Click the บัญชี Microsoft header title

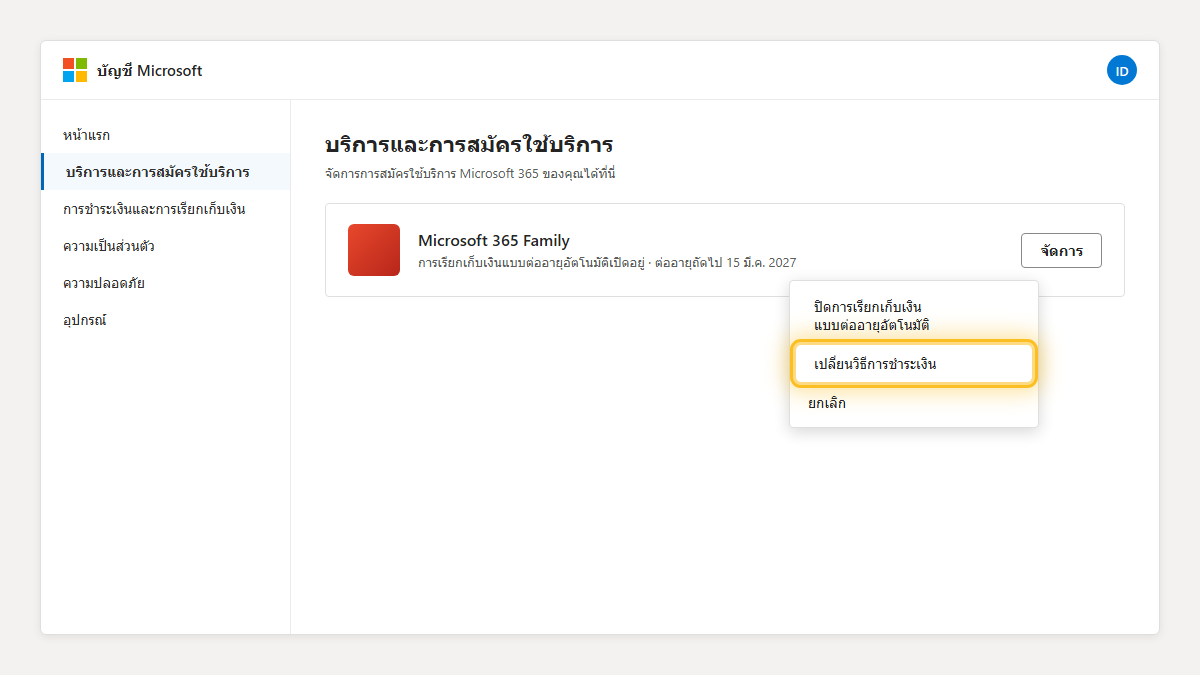coord(150,71)
